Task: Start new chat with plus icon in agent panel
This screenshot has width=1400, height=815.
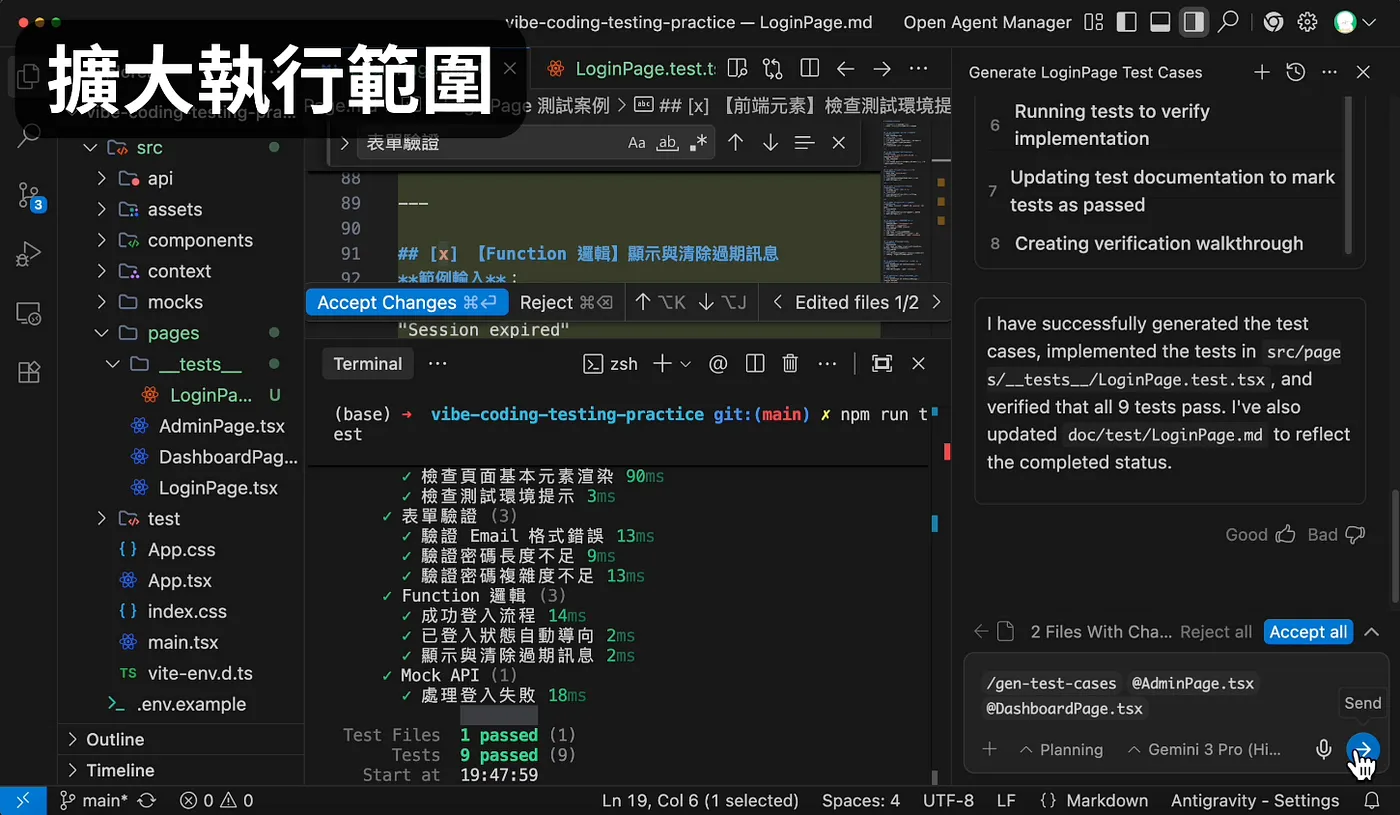Action: (1261, 72)
